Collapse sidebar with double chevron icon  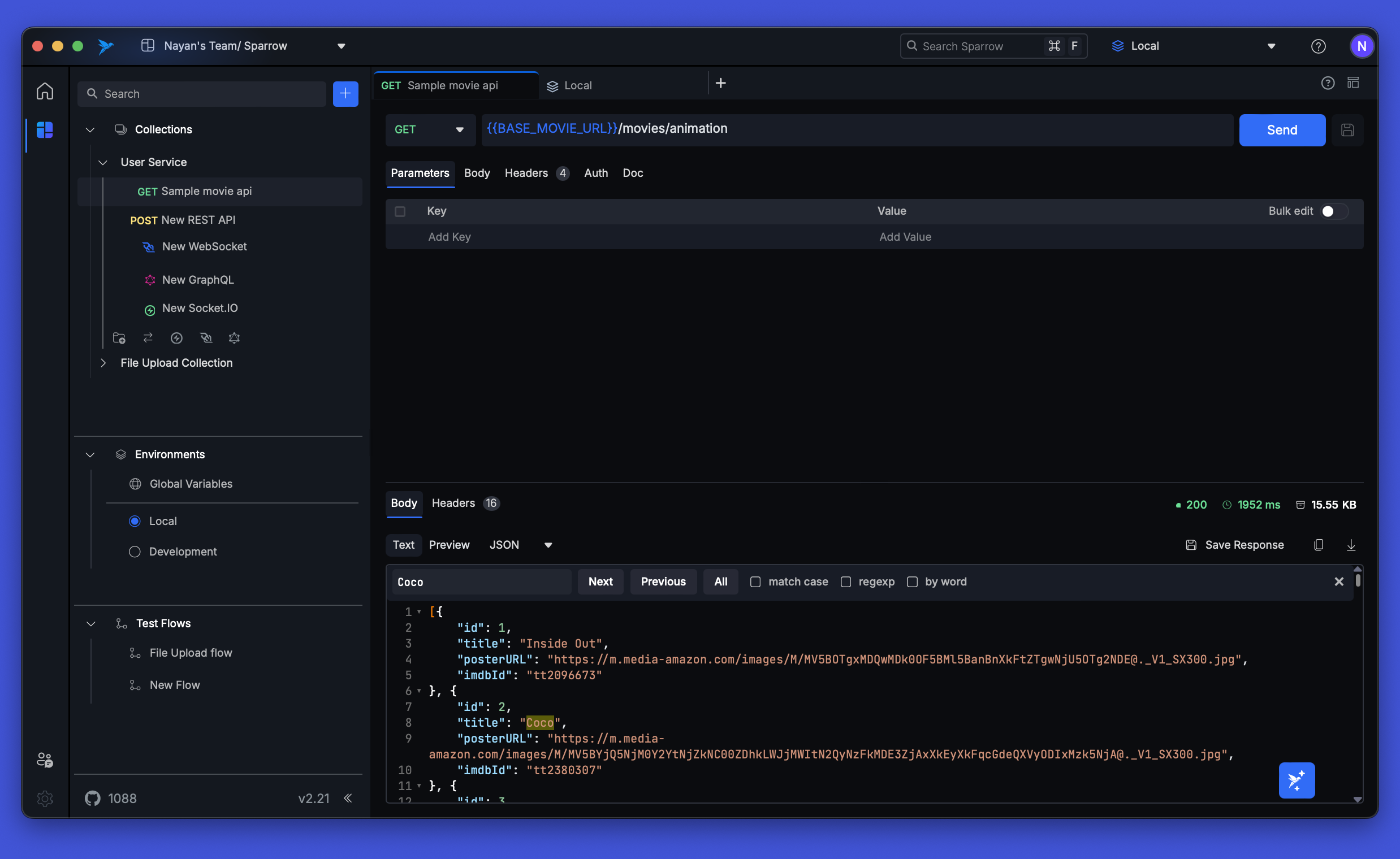(348, 797)
